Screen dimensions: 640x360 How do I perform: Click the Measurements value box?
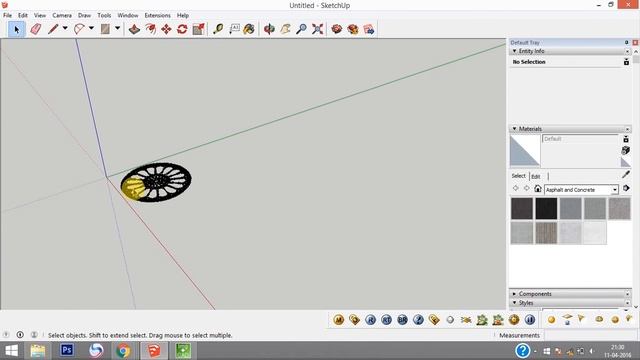pyautogui.click(x=591, y=335)
